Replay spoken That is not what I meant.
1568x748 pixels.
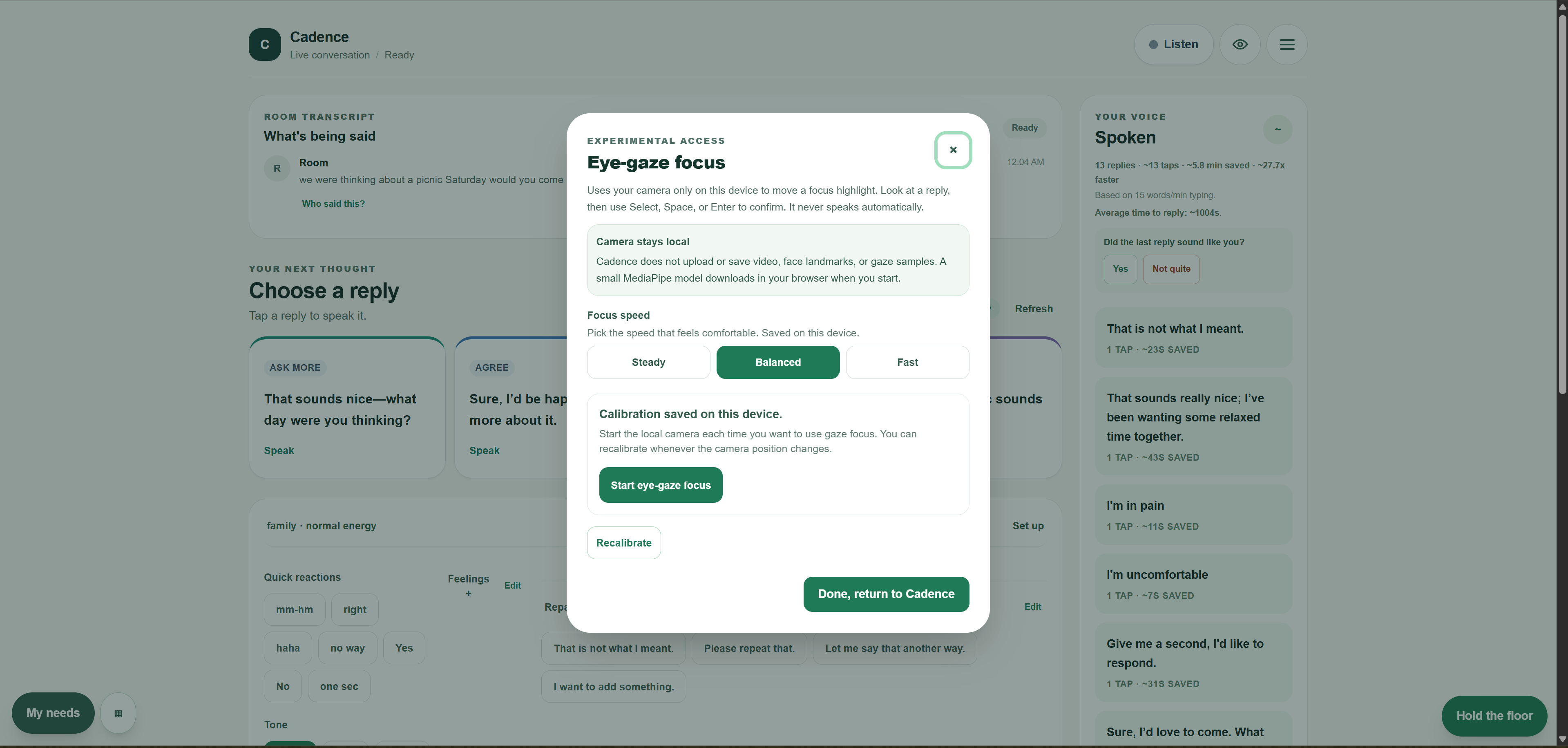(1193, 338)
